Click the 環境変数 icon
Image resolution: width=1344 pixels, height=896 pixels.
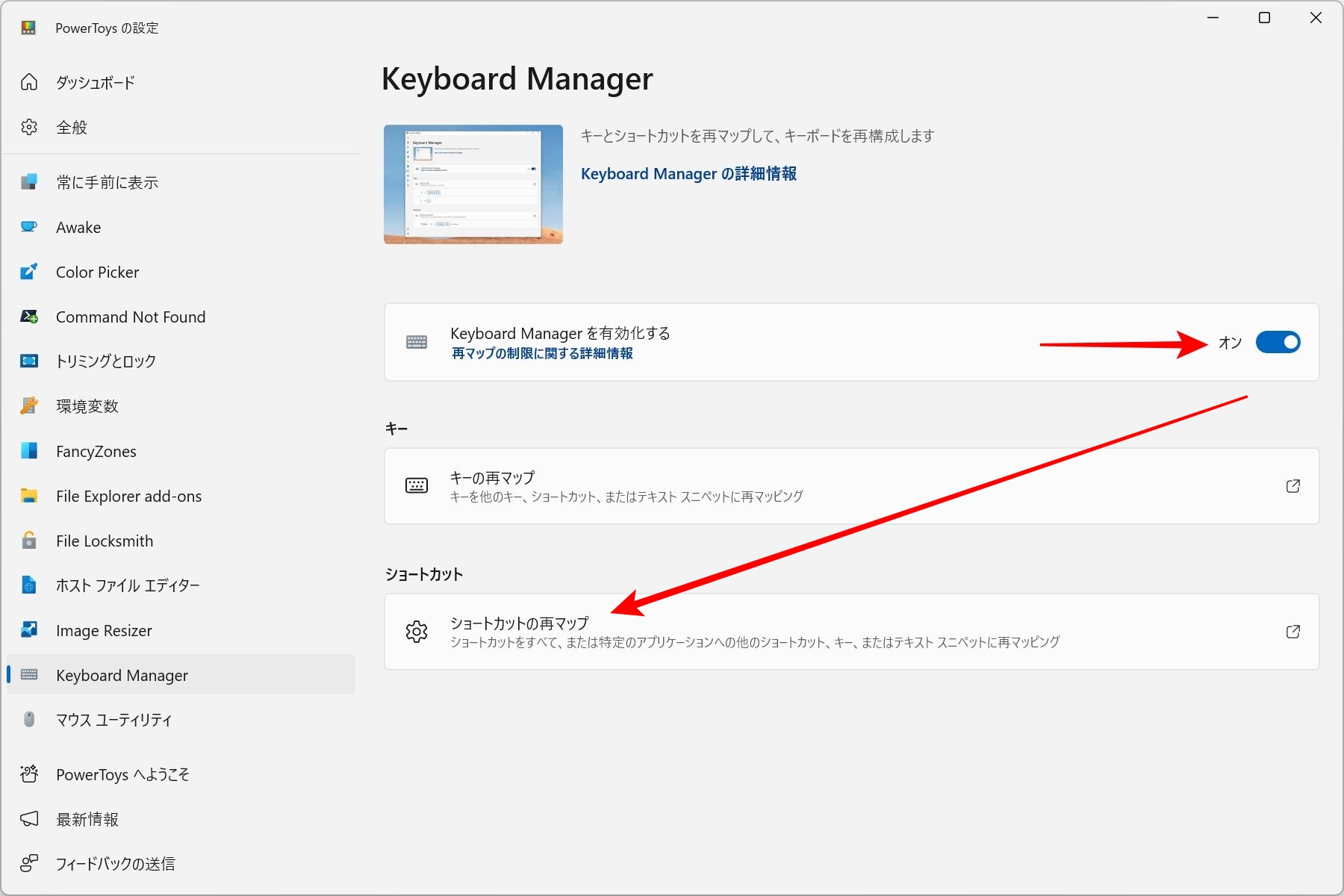pyautogui.click(x=29, y=406)
